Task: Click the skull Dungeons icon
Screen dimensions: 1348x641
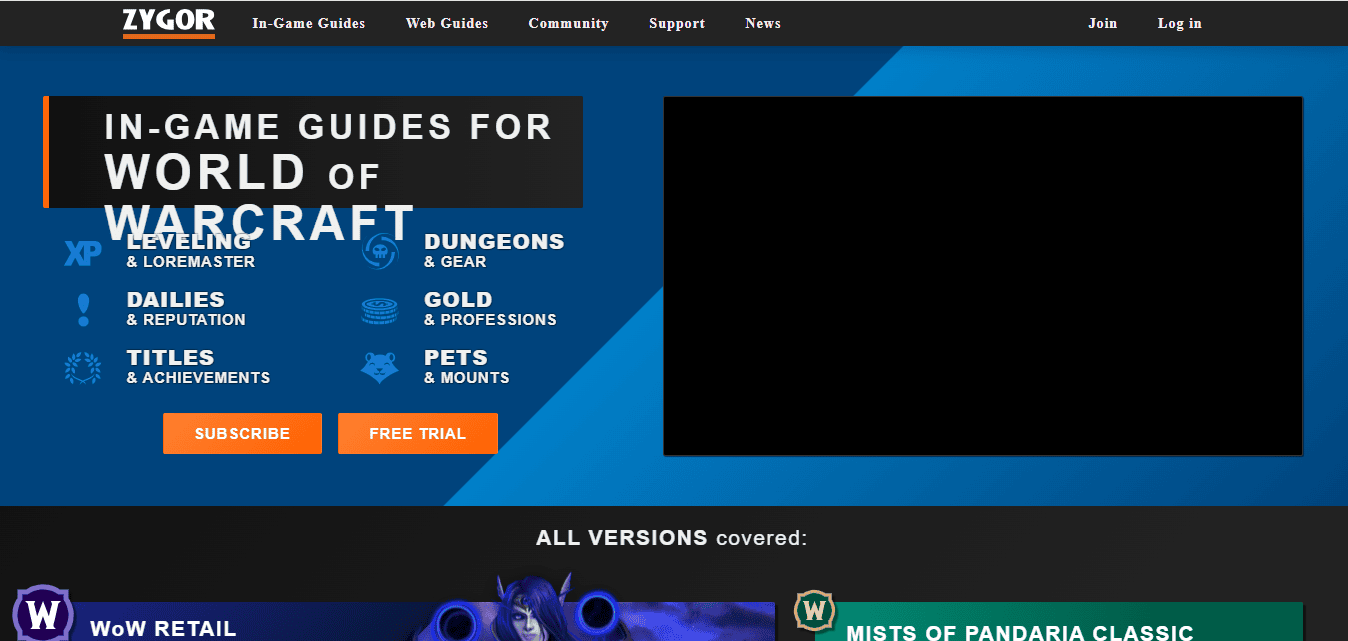Action: [x=380, y=250]
